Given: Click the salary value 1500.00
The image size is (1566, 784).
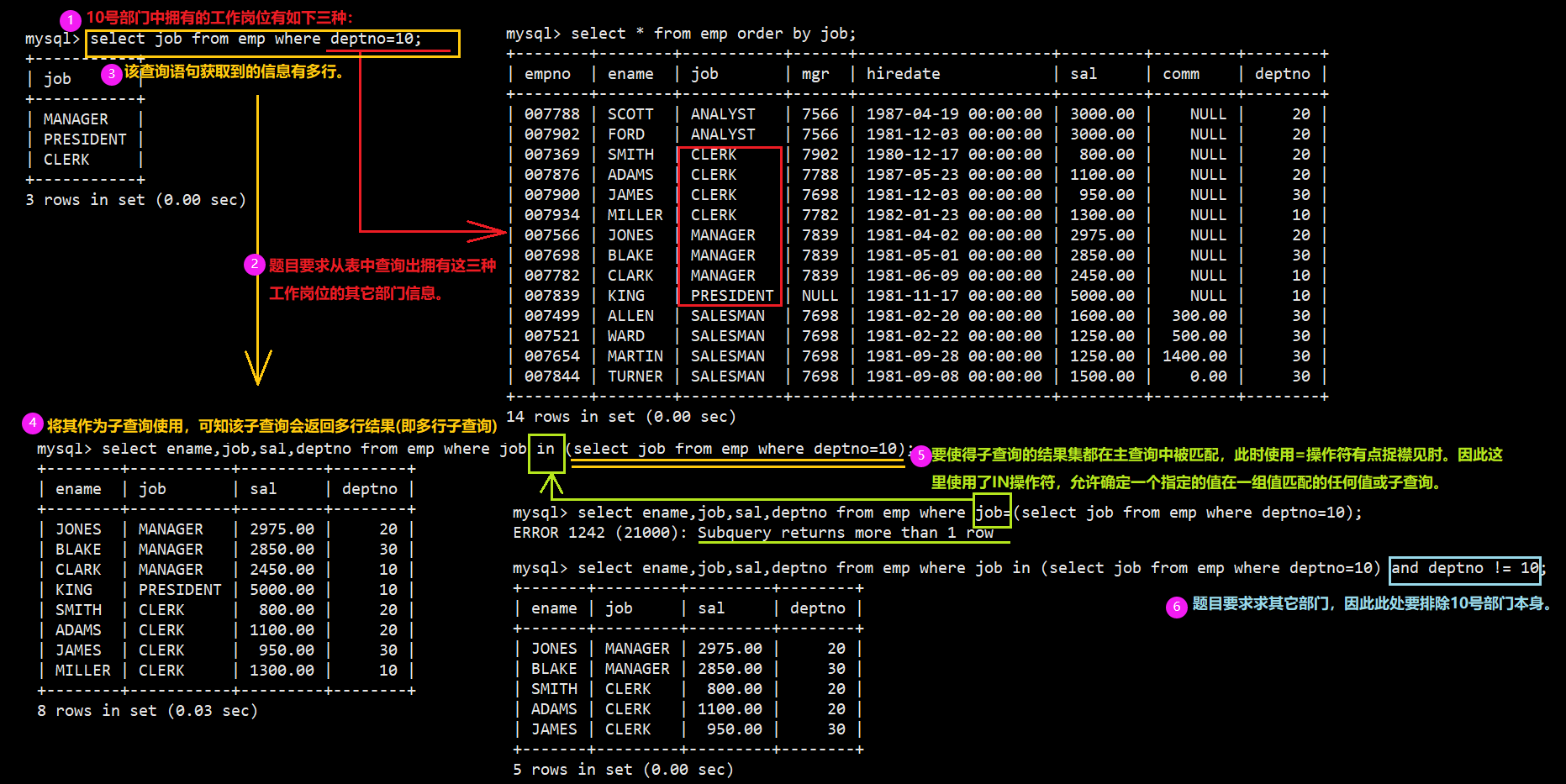Looking at the screenshot, I should pyautogui.click(x=1102, y=376).
